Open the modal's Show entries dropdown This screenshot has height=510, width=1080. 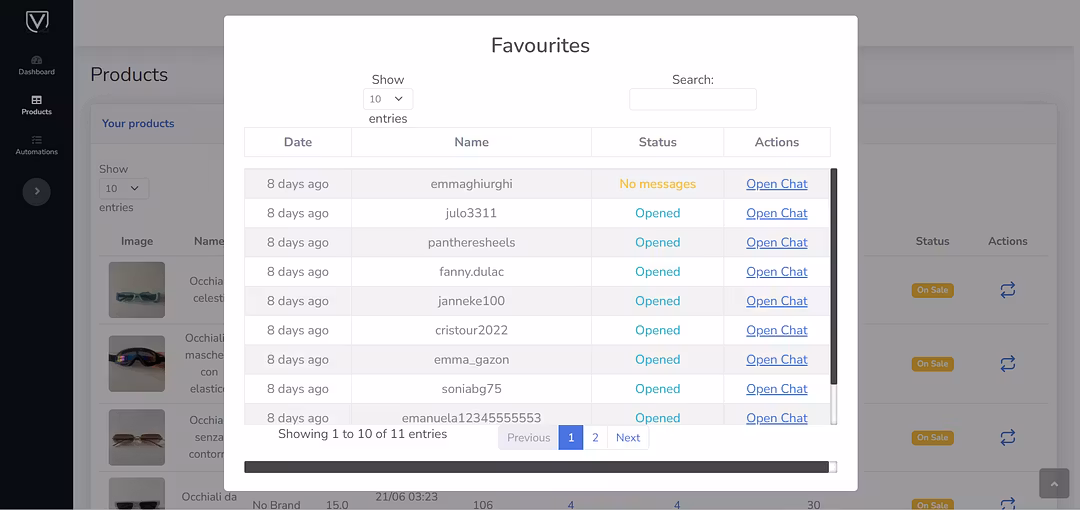tap(387, 99)
